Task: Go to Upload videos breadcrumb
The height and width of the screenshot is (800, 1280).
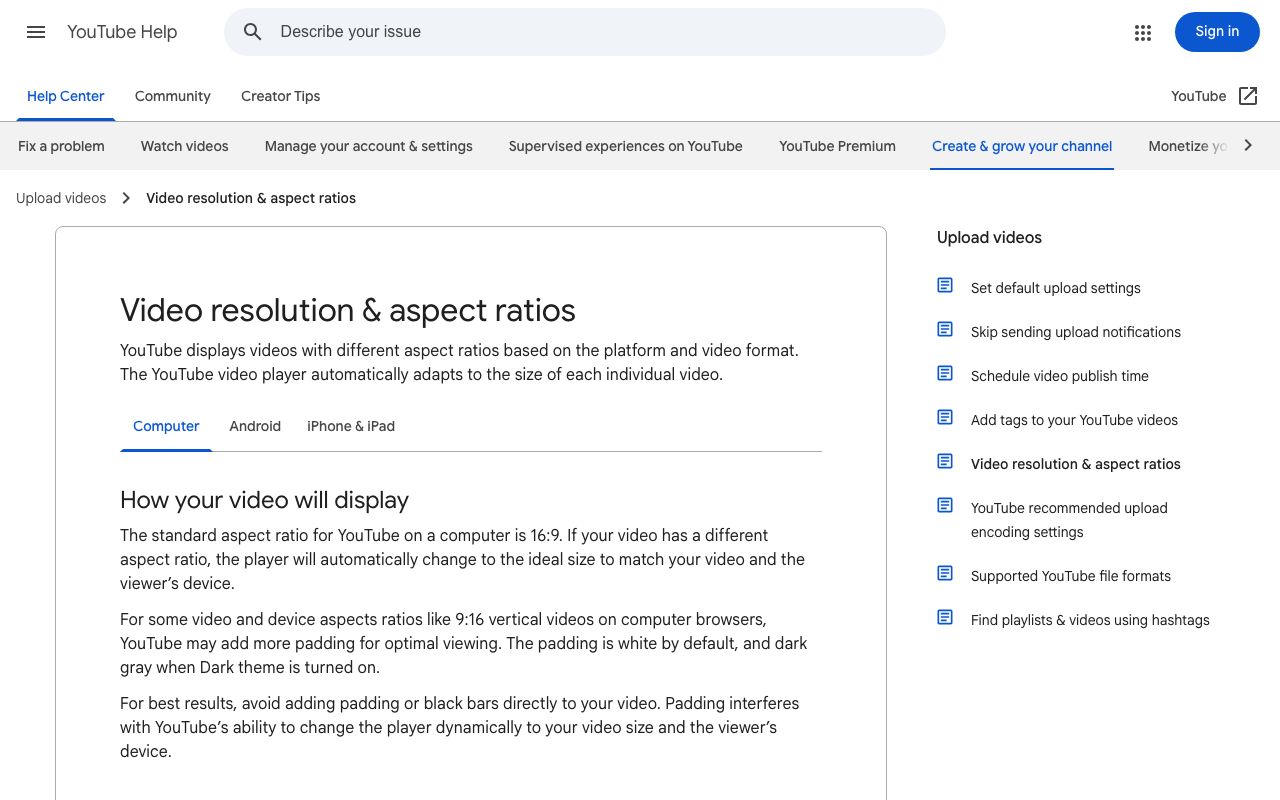Action: click(x=61, y=198)
